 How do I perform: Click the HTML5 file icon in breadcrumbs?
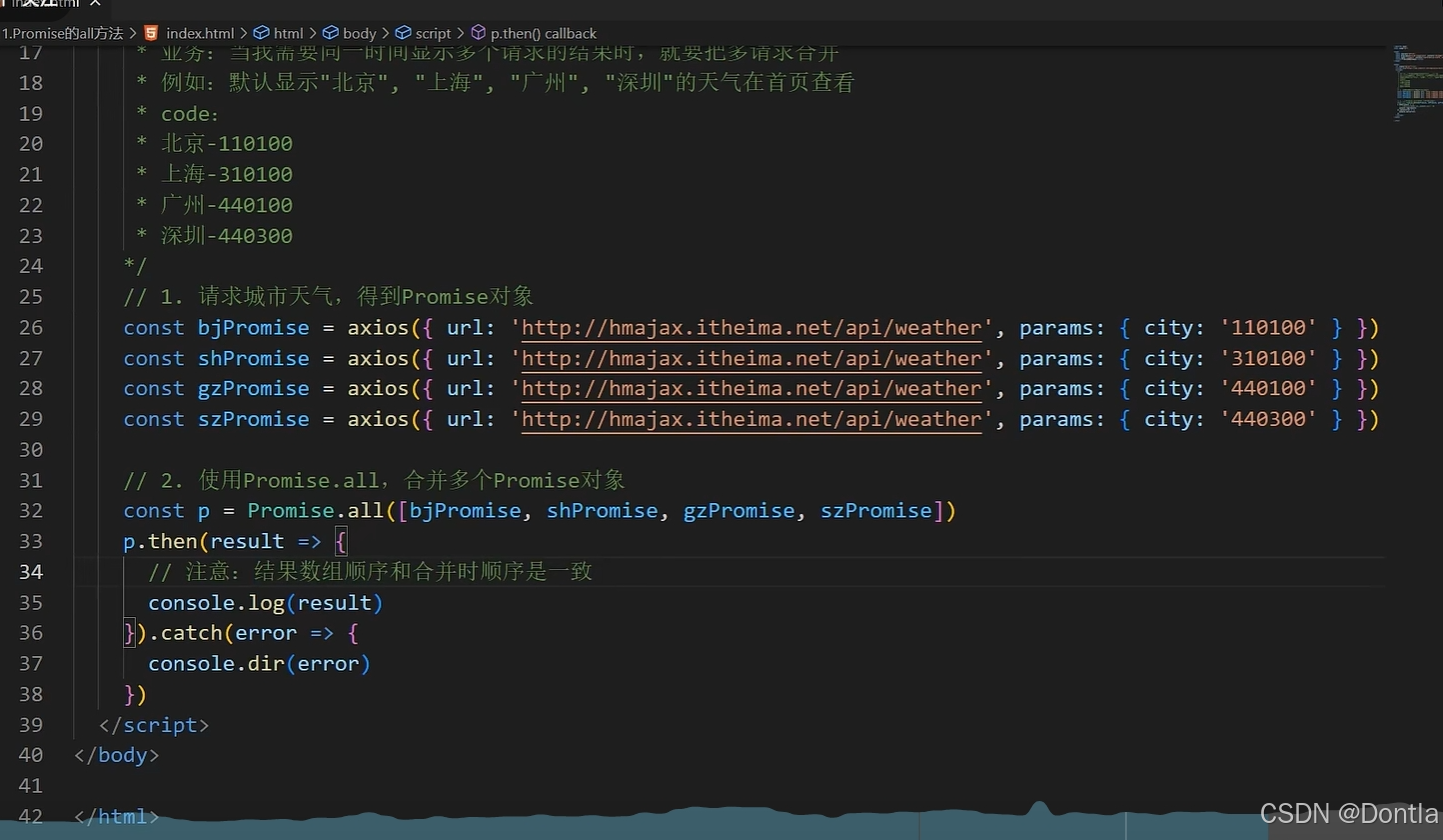click(x=151, y=33)
